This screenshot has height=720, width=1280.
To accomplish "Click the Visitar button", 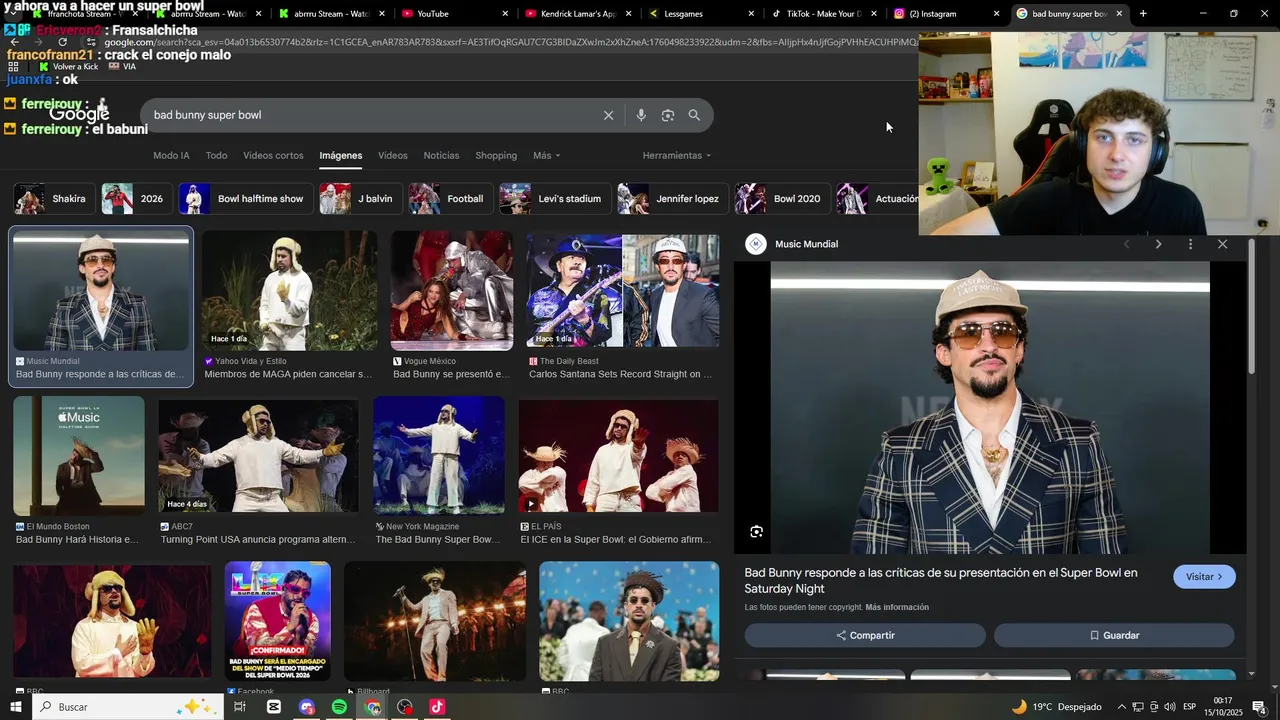I will tap(1204, 577).
